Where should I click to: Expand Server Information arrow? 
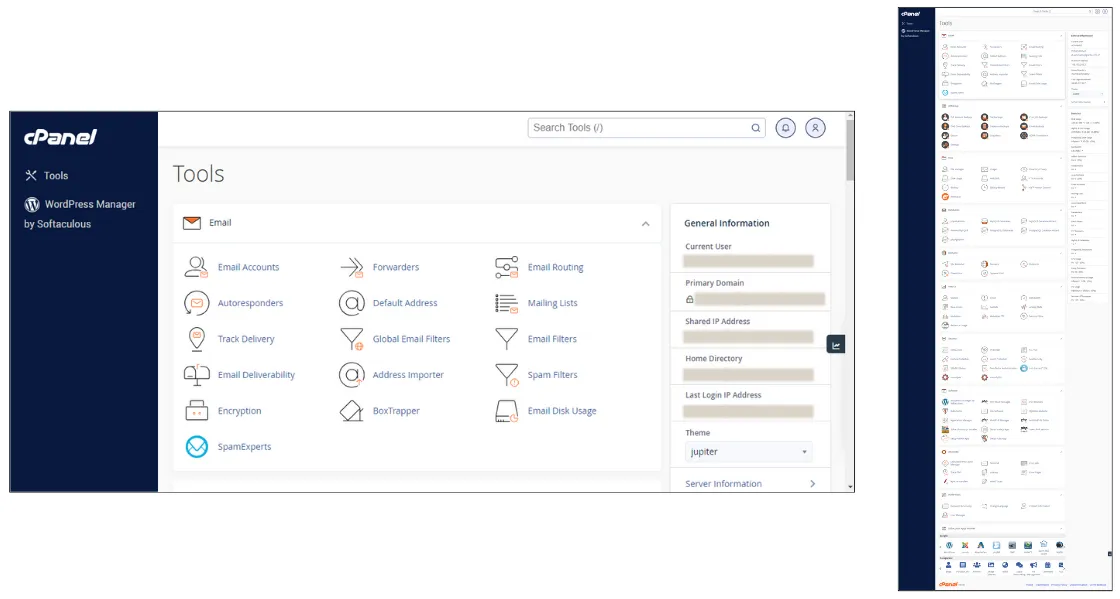pos(812,484)
